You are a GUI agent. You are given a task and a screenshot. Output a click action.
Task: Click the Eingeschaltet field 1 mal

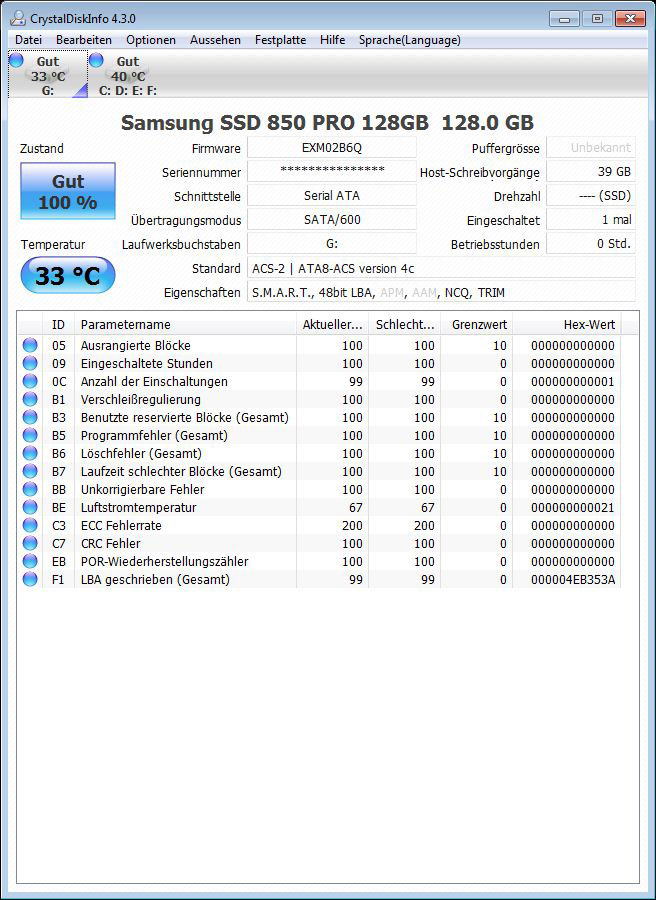(591, 220)
